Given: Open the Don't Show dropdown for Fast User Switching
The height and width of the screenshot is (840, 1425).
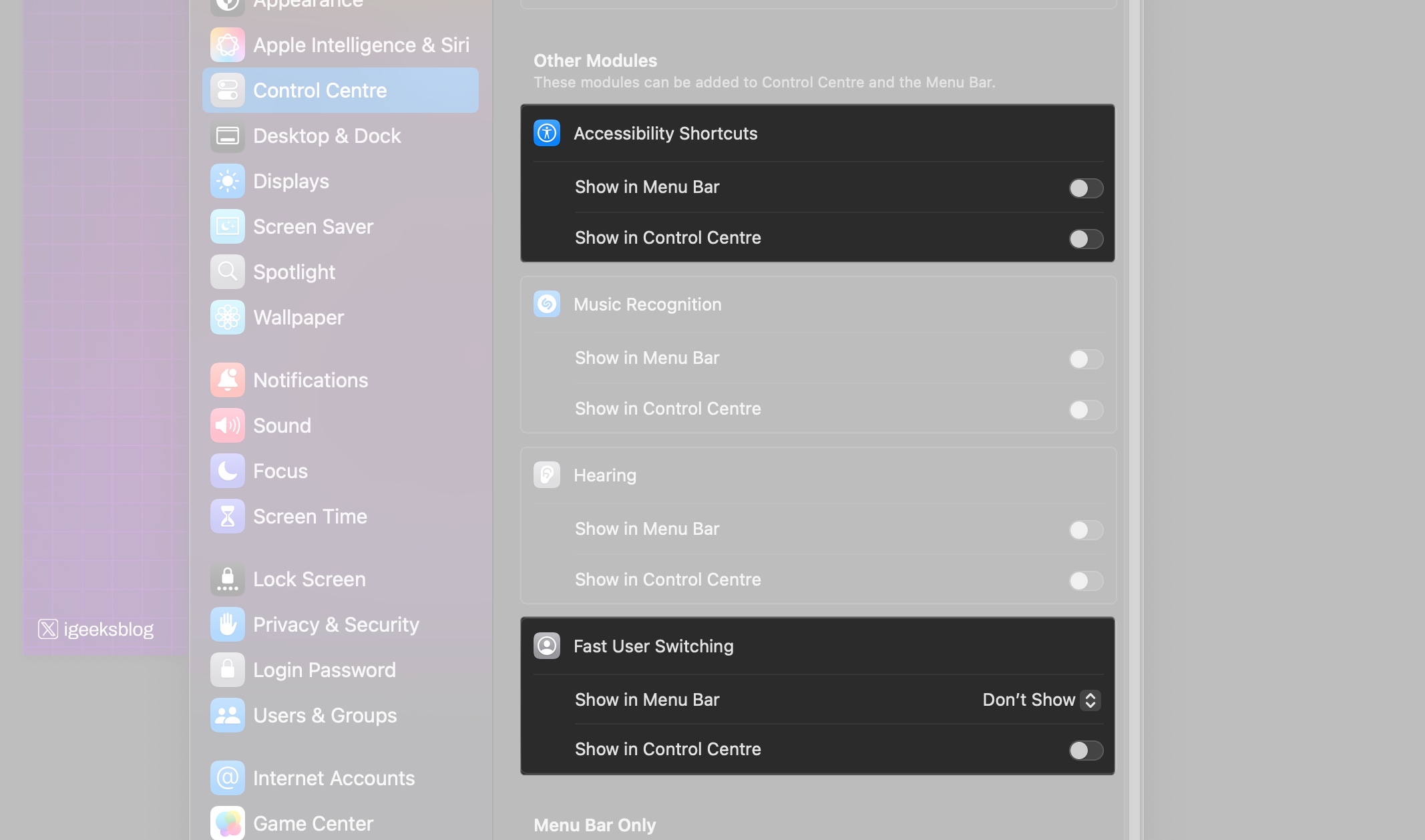Looking at the screenshot, I should click(1040, 700).
